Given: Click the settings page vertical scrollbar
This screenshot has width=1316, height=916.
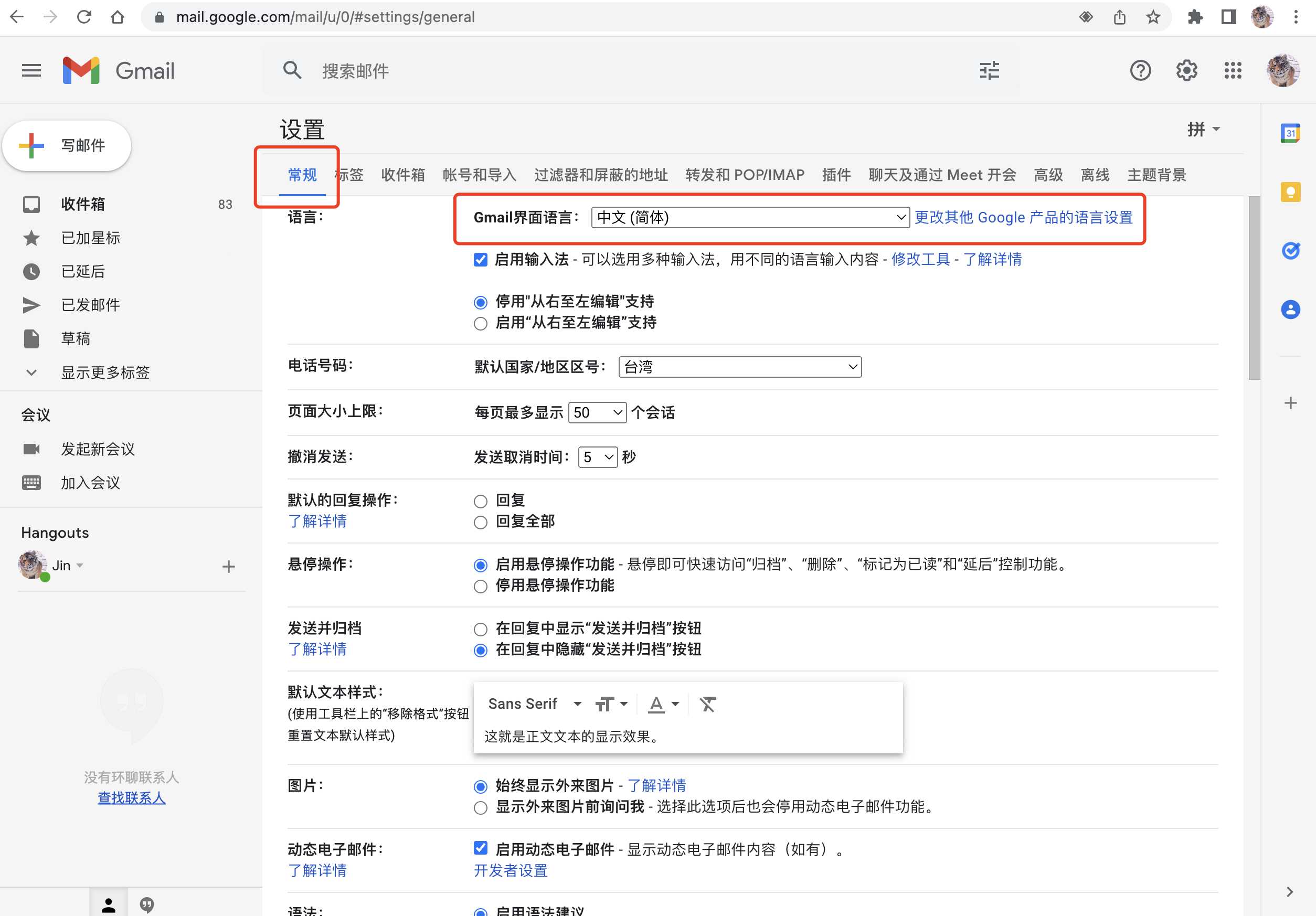Looking at the screenshot, I should point(1254,289).
